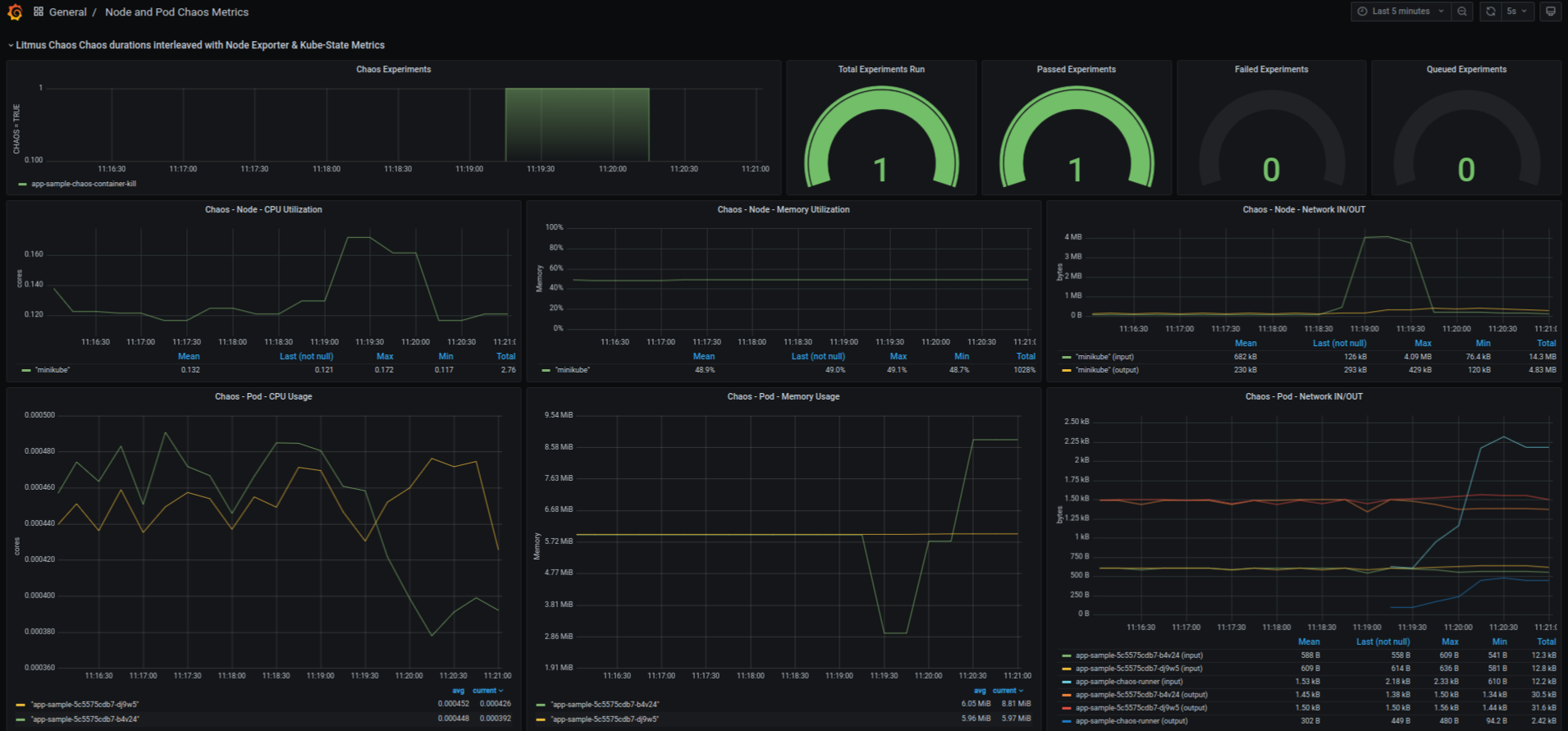Cycle view mode with the monitor icon
1568x731 pixels.
(x=1550, y=11)
